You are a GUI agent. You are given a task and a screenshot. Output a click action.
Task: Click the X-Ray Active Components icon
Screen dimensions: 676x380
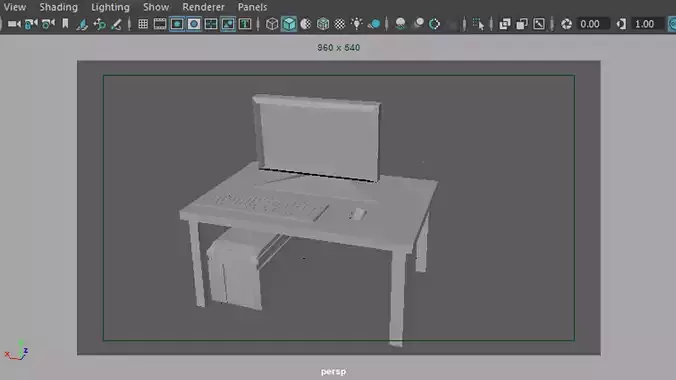(522, 24)
